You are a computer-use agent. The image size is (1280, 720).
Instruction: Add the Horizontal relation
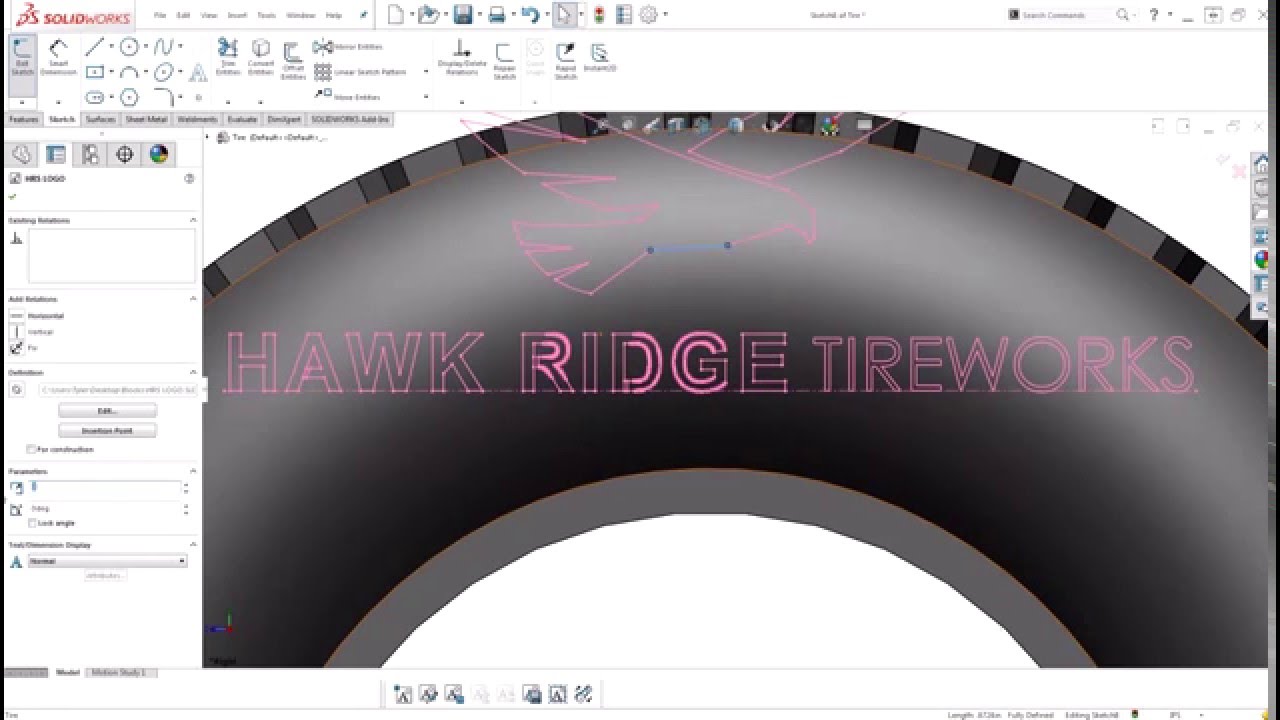click(37, 316)
